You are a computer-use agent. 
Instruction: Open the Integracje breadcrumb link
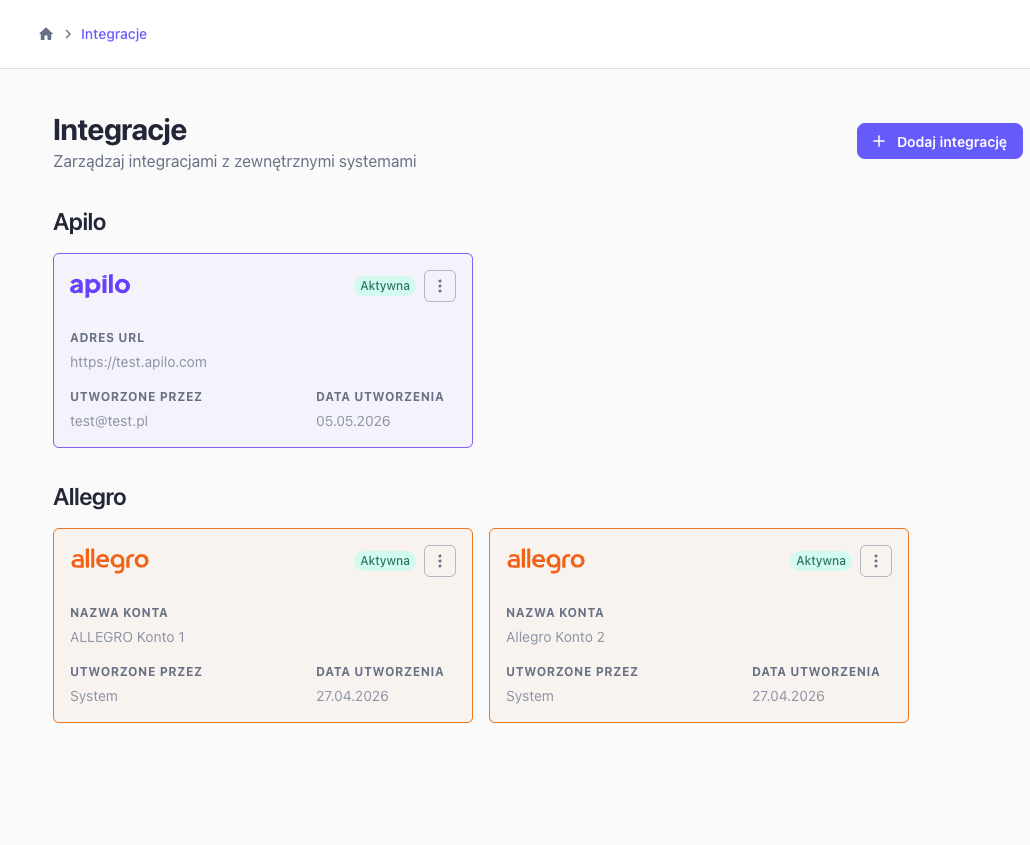[x=114, y=34]
